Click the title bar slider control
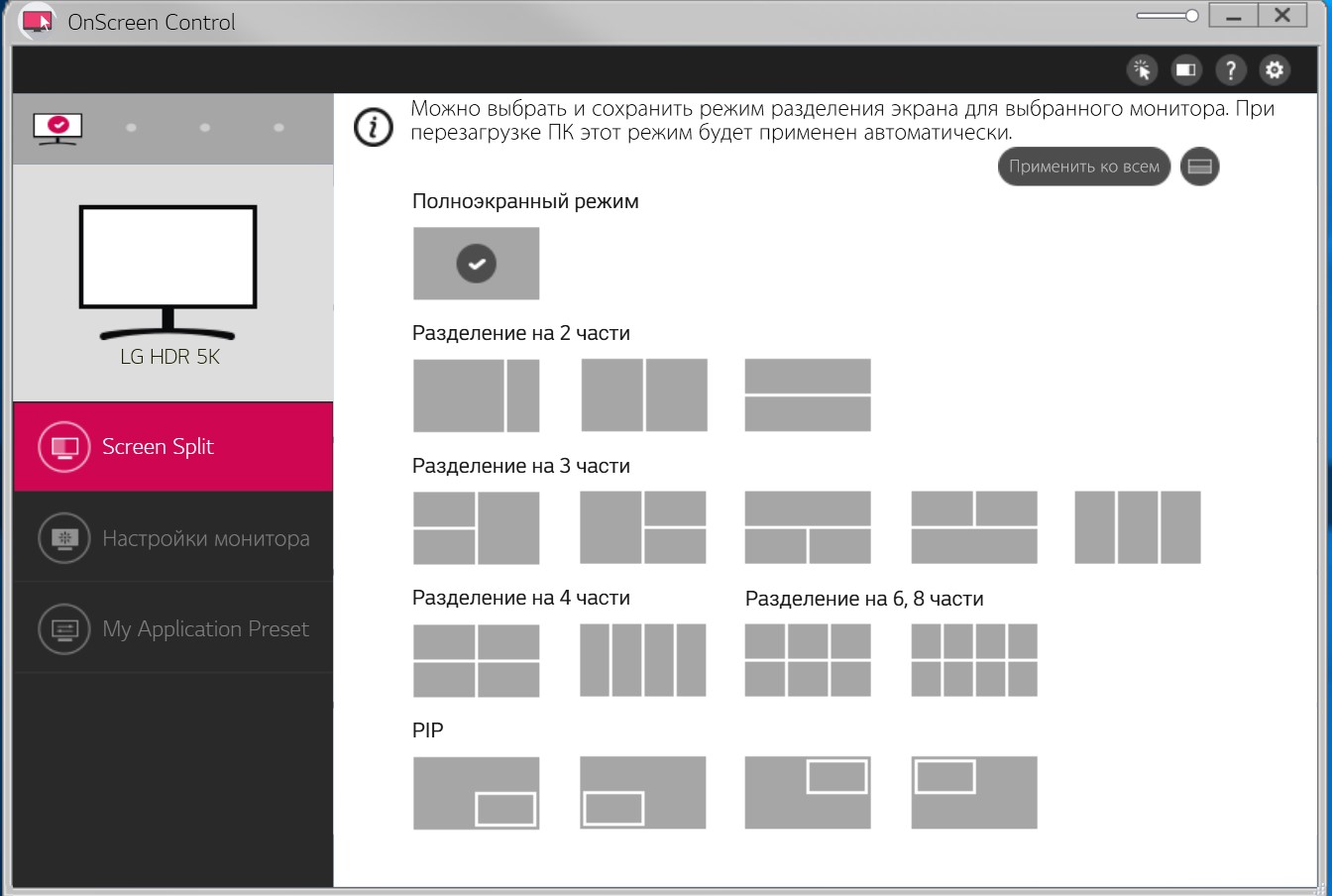 pos(1167,16)
